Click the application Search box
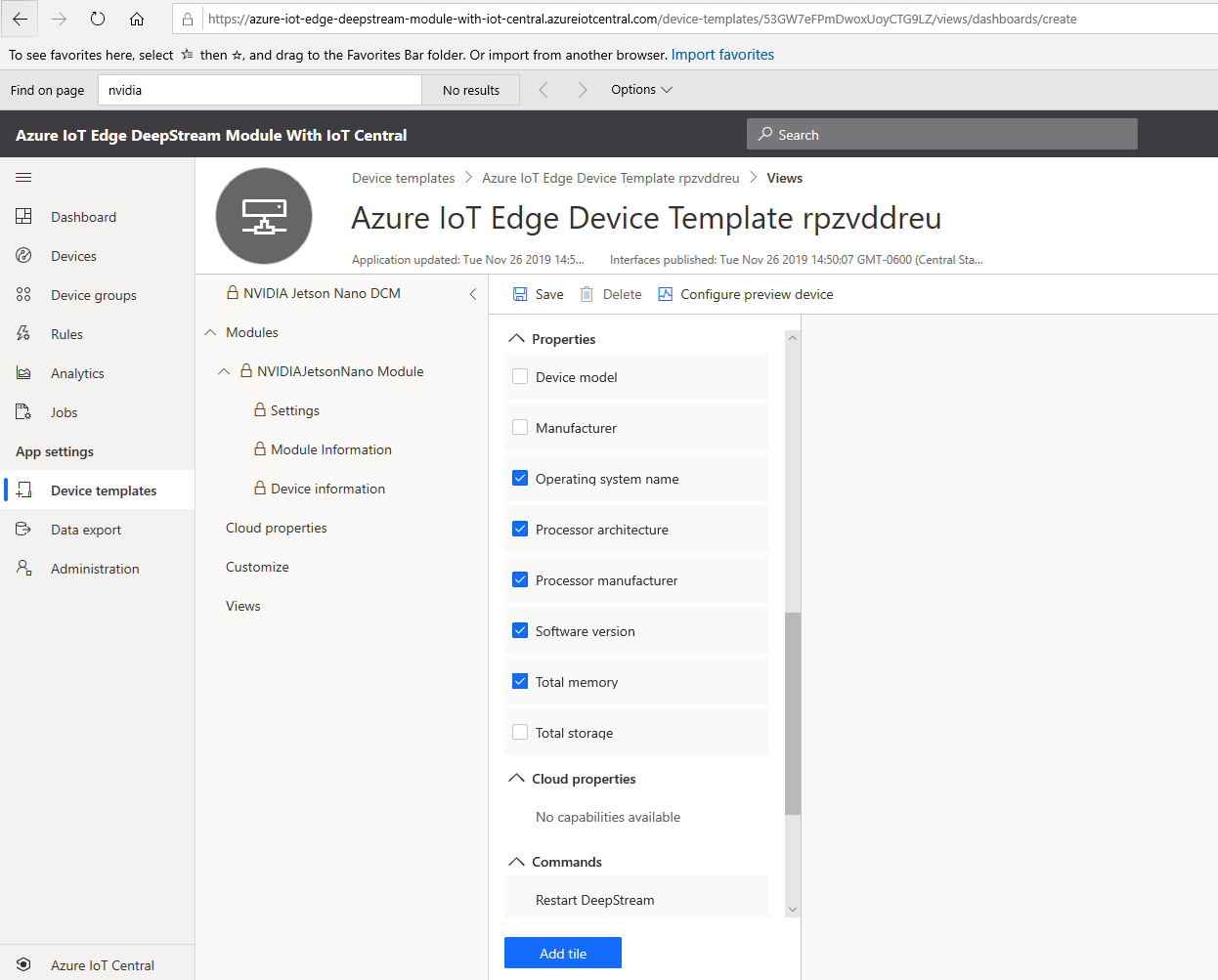 click(x=942, y=134)
